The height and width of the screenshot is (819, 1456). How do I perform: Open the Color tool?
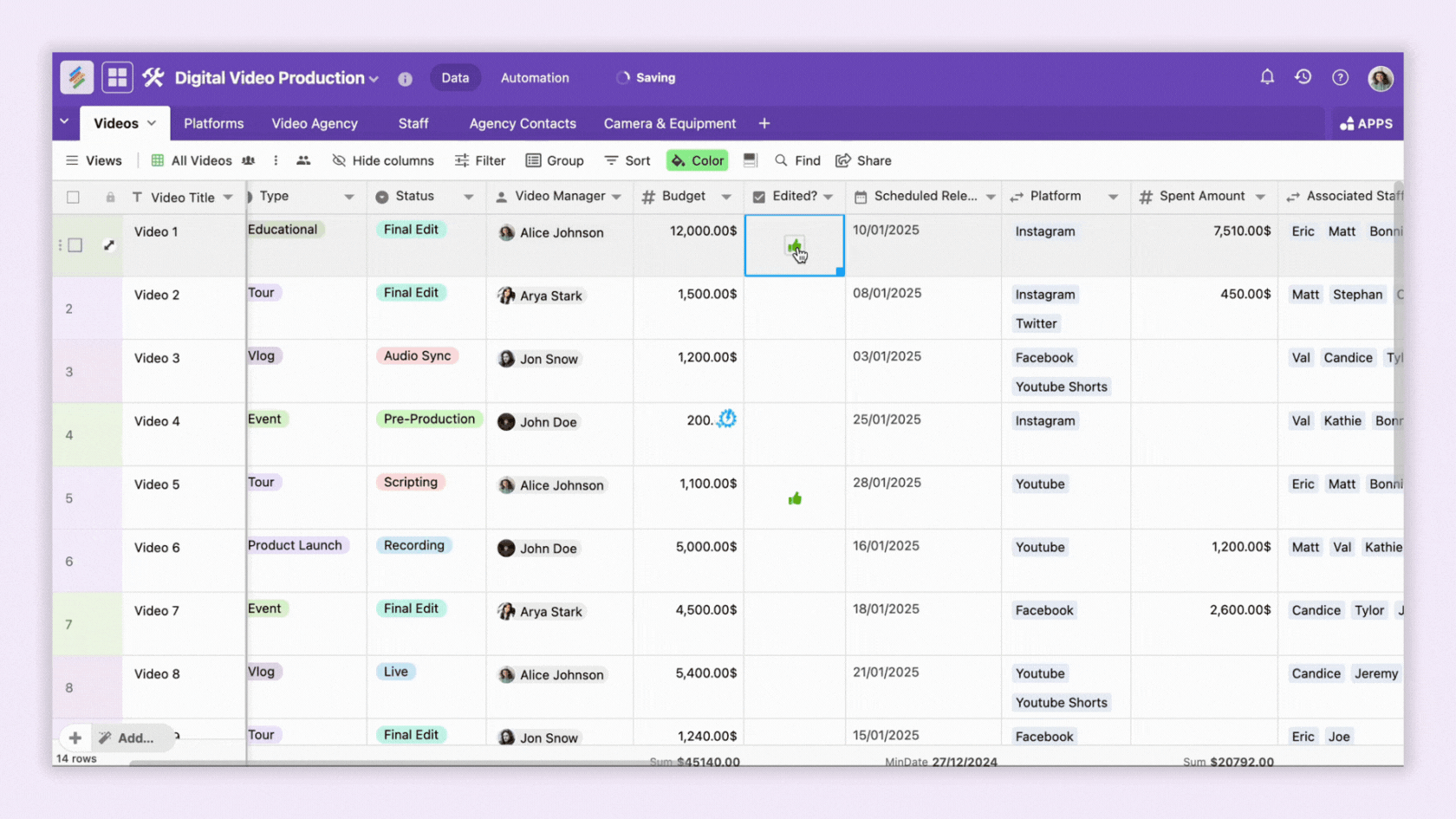pos(698,160)
